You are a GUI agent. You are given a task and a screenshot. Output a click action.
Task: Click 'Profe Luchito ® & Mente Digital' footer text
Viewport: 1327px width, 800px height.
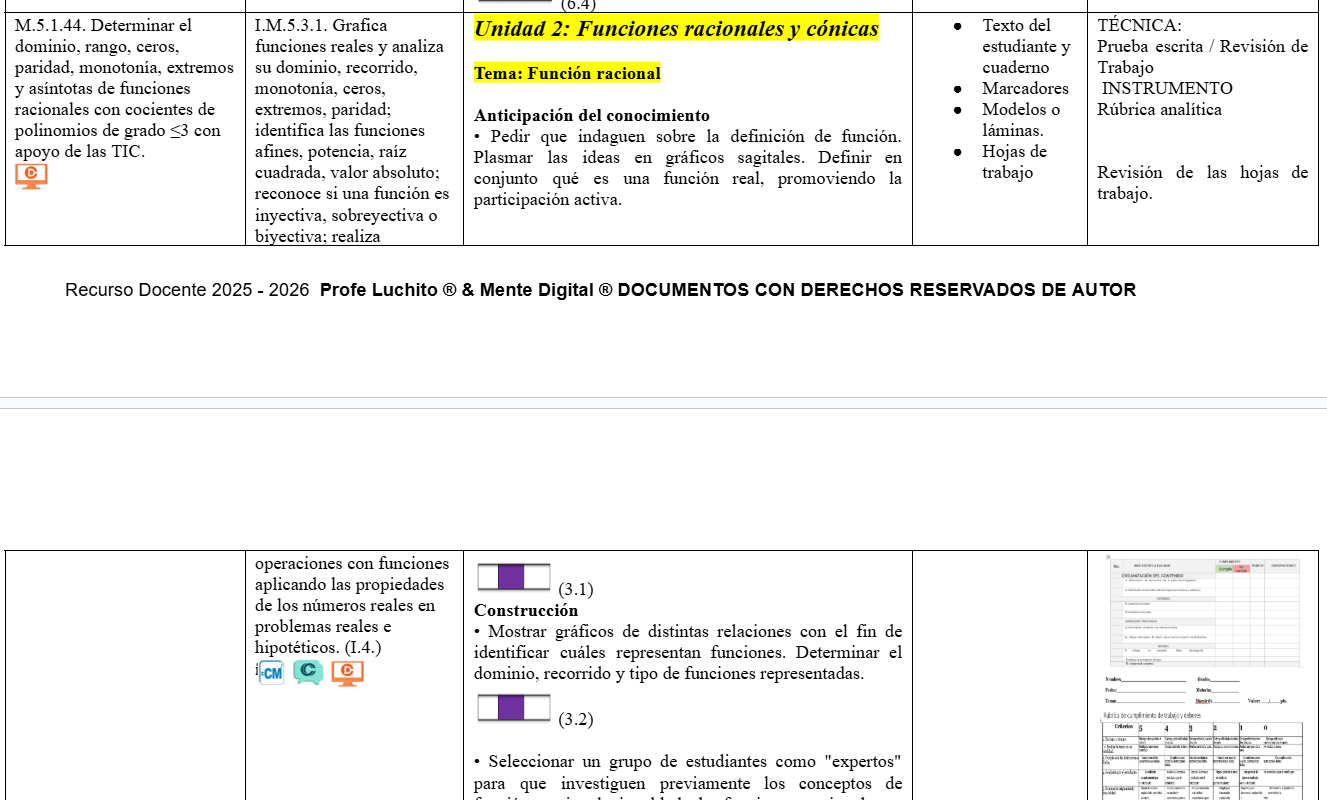coord(457,290)
